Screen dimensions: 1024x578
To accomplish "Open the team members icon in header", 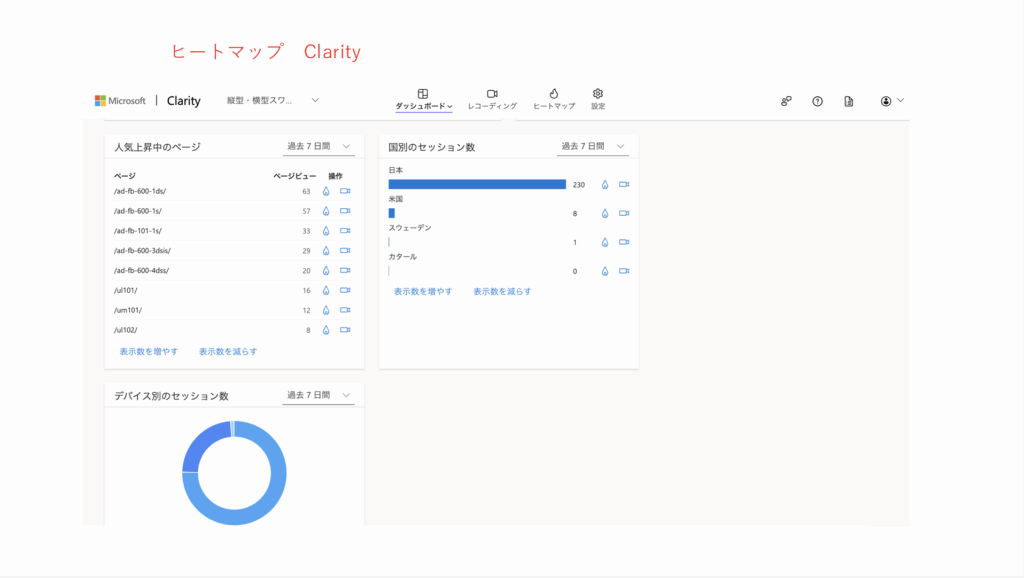I will [x=787, y=101].
